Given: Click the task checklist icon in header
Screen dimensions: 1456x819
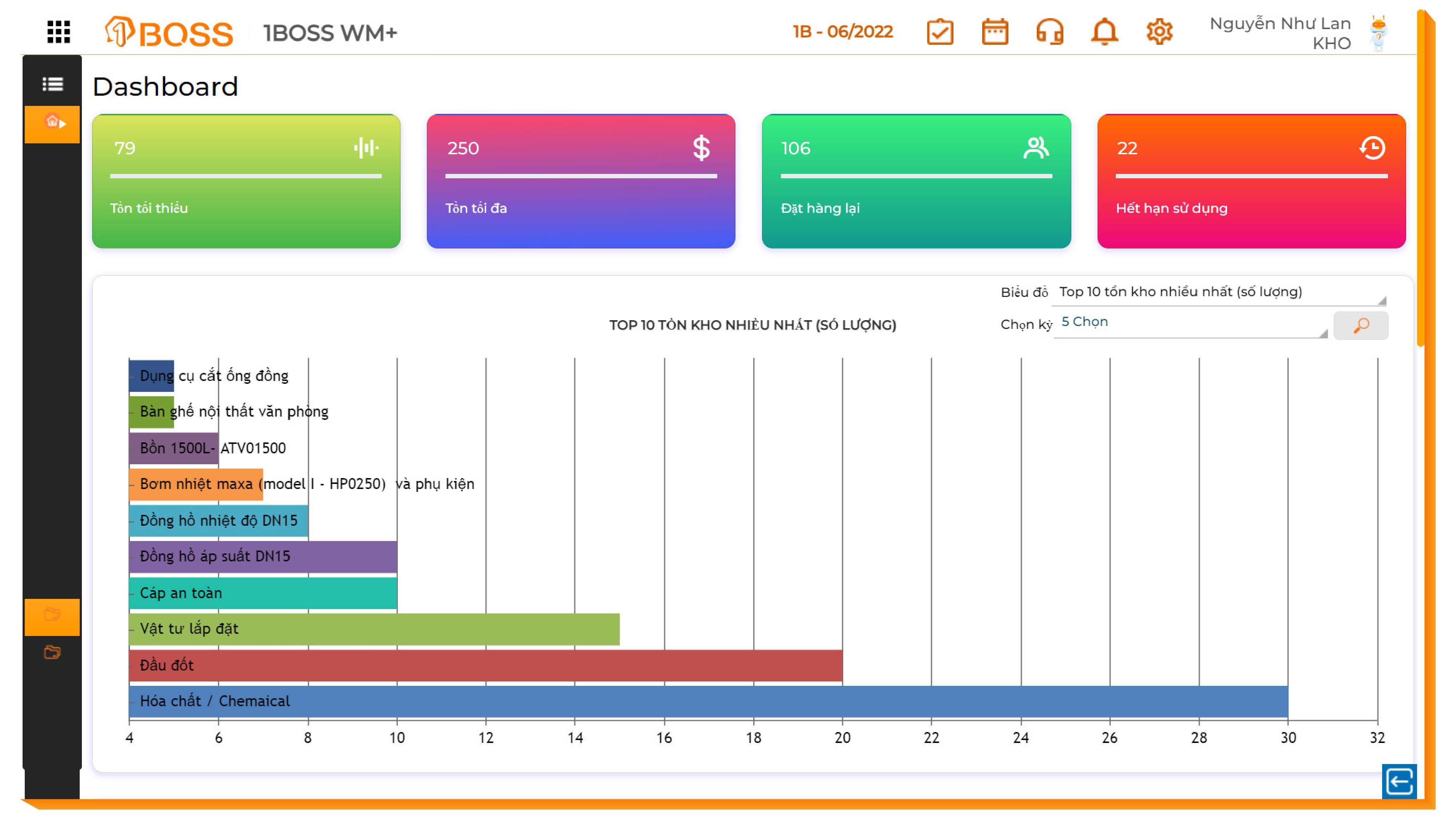Looking at the screenshot, I should pos(939,32).
